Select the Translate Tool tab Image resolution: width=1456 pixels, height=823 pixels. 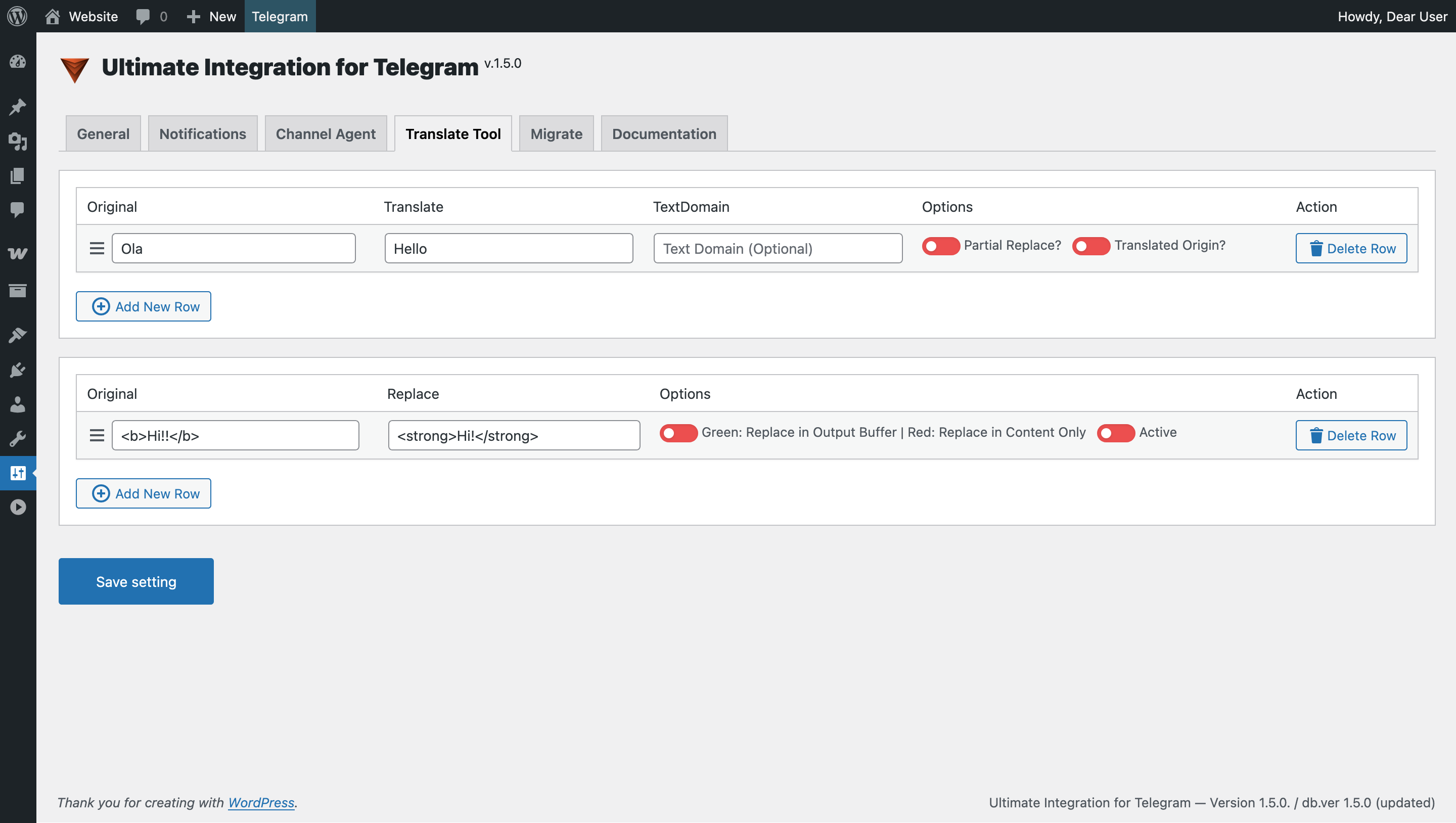[453, 134]
